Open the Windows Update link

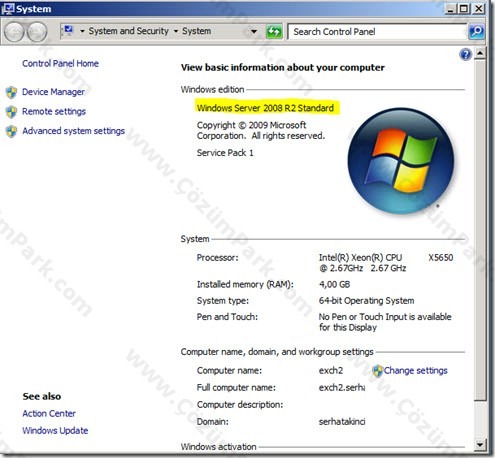tap(55, 430)
